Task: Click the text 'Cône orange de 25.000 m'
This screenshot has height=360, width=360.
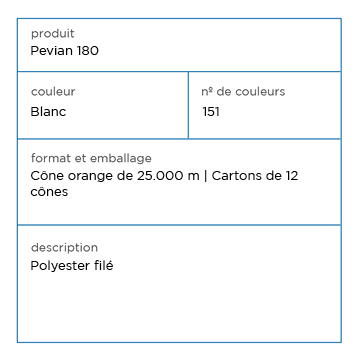Action: click(115, 176)
